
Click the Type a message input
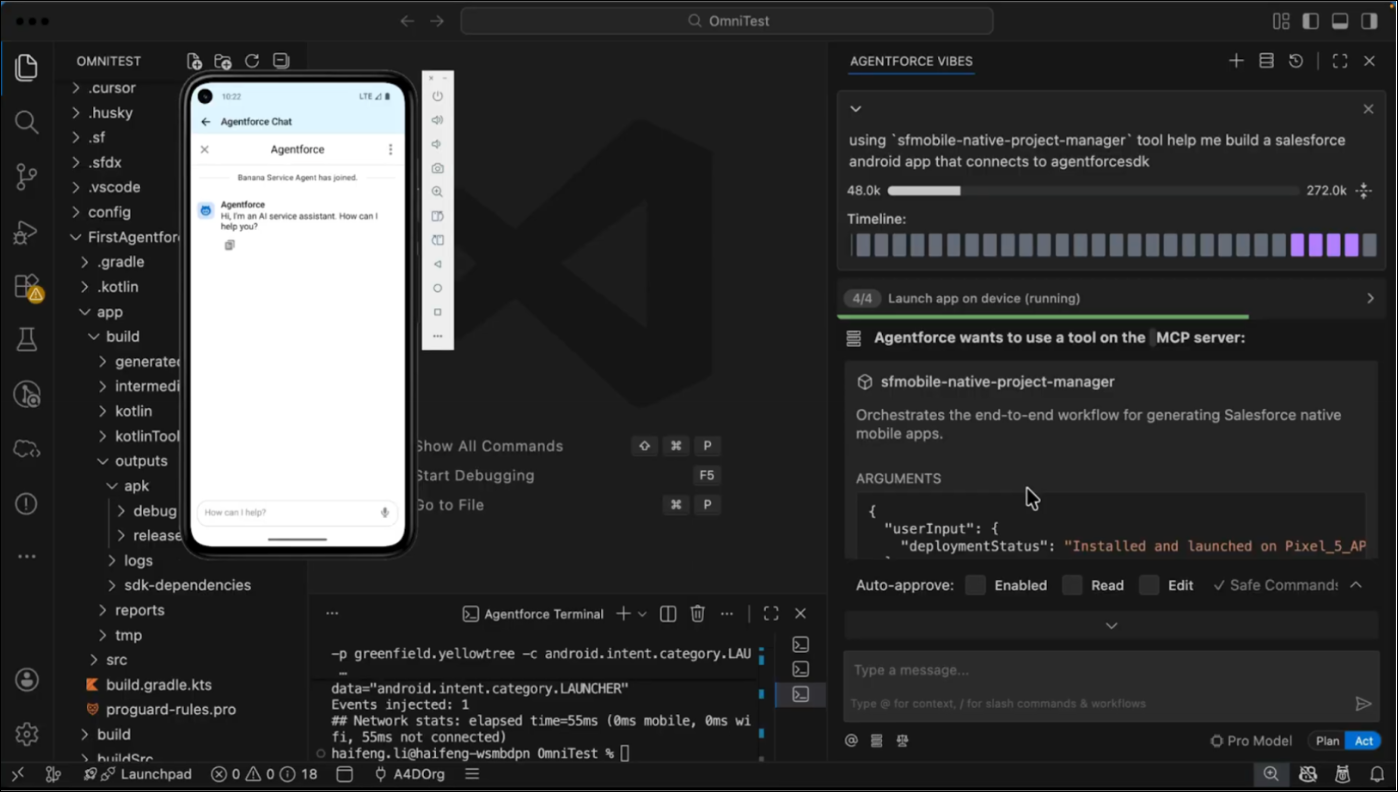point(1110,670)
